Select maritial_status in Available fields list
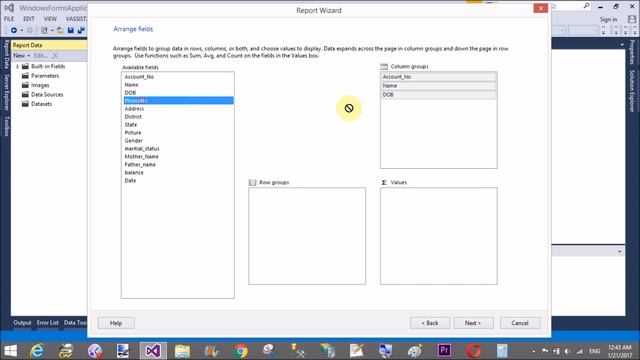 coord(178,149)
